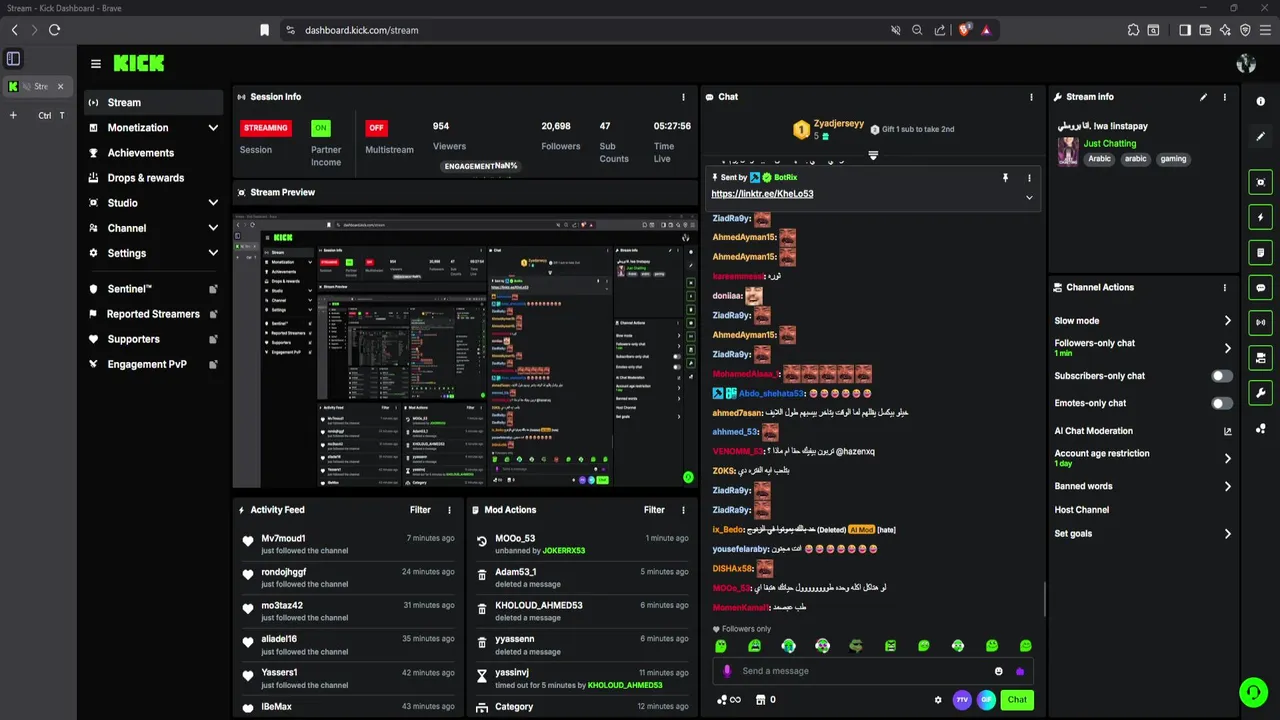Open the shop icon next to 0
The image size is (1280, 720).
click(760, 700)
